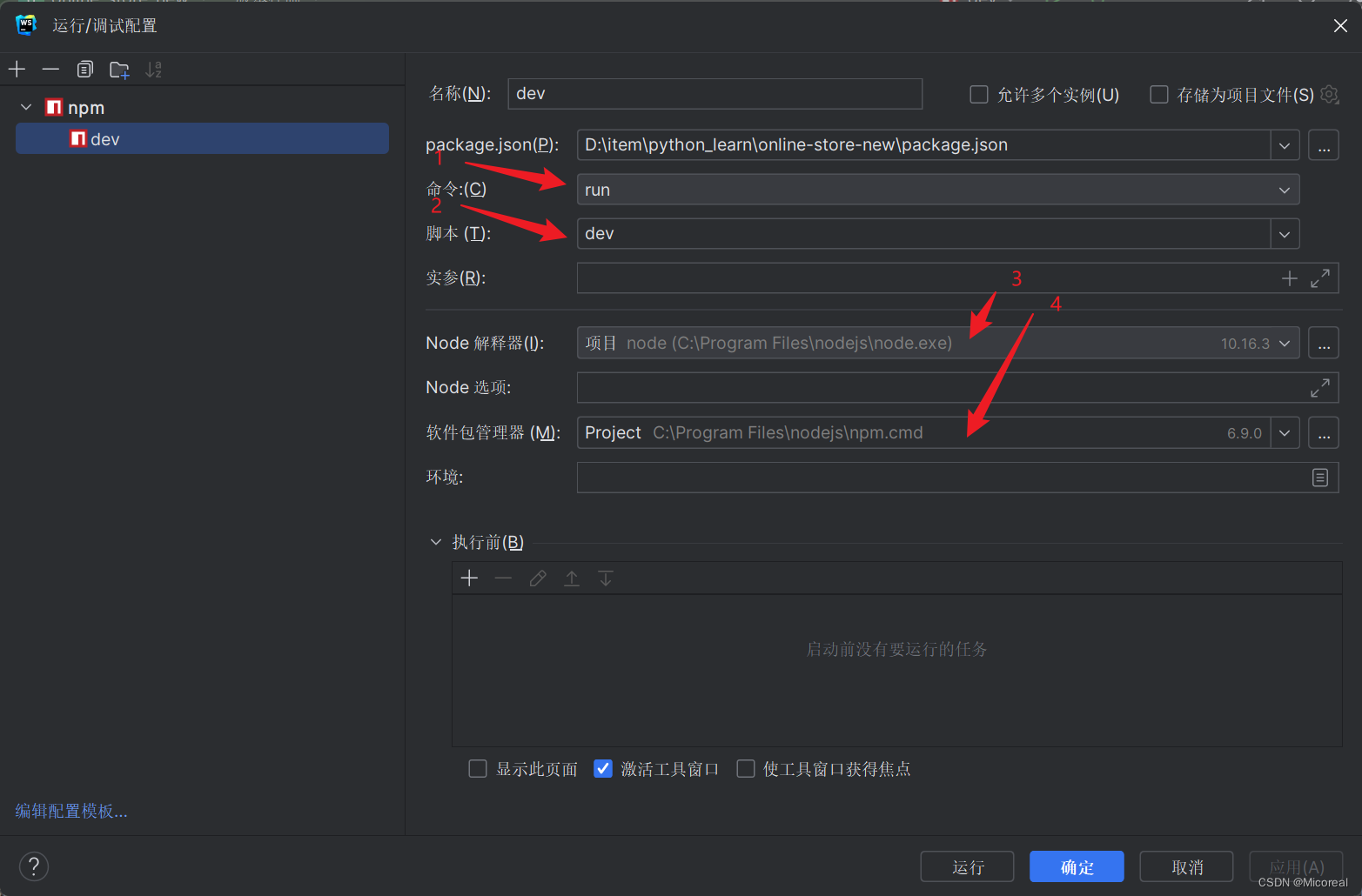Screen dimensions: 1362x896
Task: Click the npm icon in the configuration tree
Action: coord(54,107)
